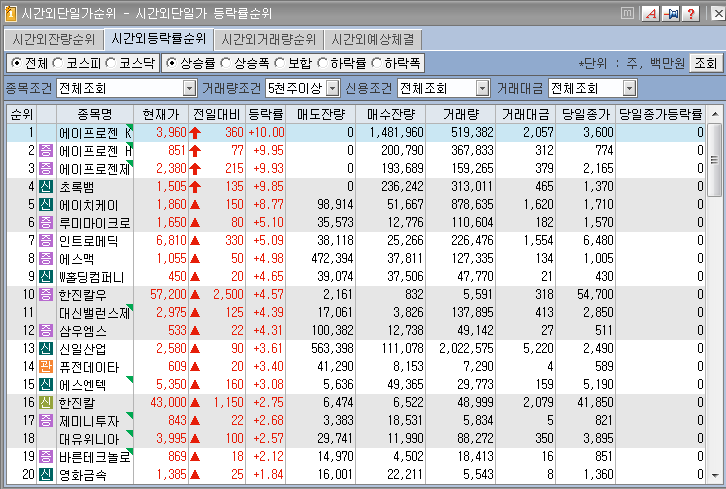Viewport: 726px width, 489px height.
Task: Click the 관 badge on the 퓨전데이타 row
Action: coord(45,366)
